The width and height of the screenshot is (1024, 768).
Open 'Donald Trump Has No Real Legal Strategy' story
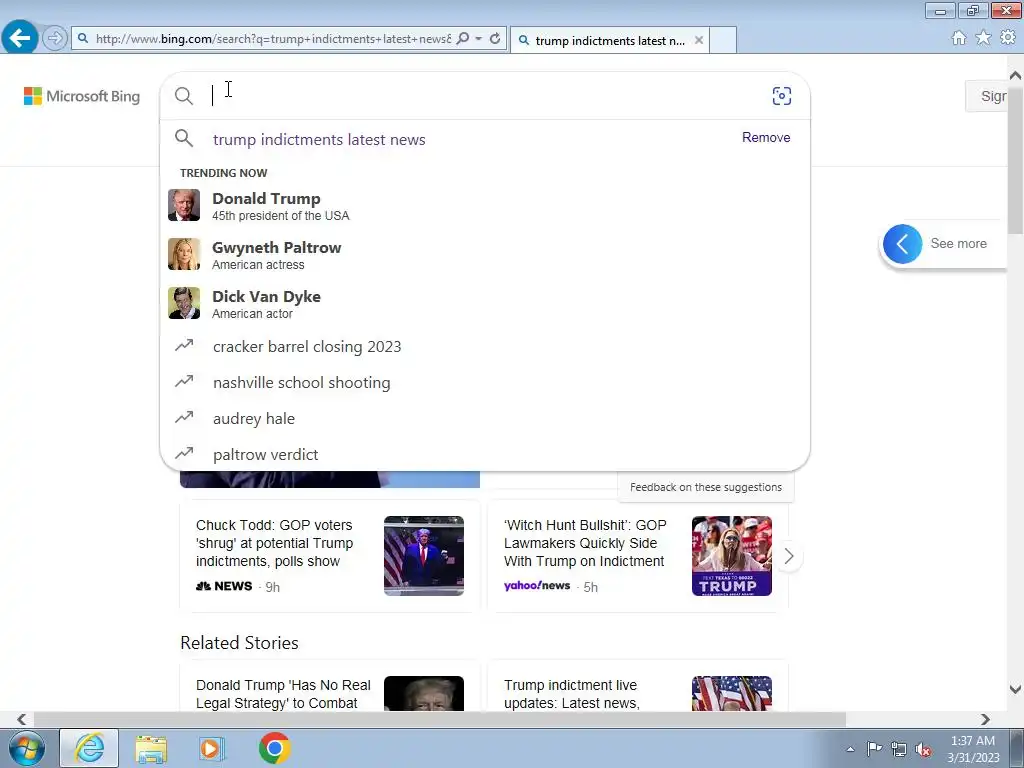tap(283, 694)
